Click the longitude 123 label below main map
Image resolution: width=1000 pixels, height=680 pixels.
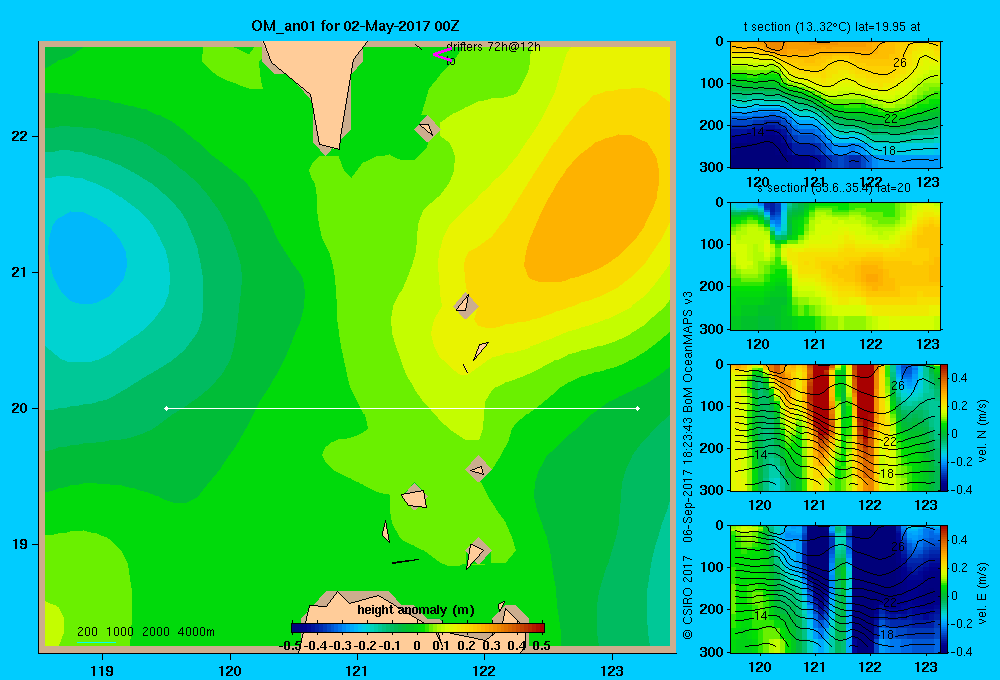pos(612,671)
